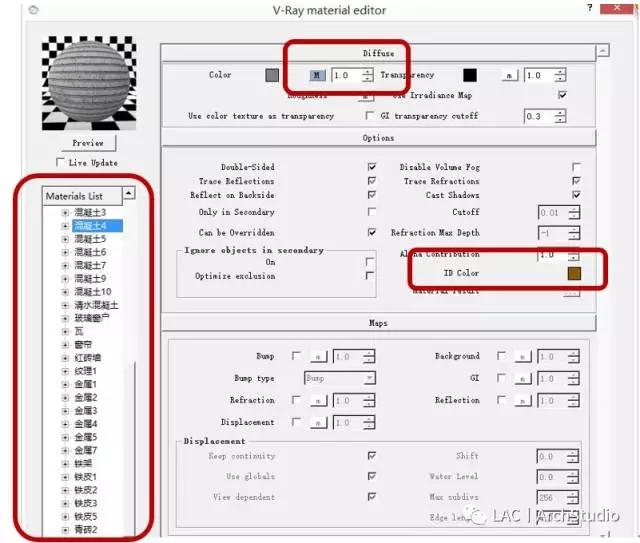This screenshot has height=543, width=640.
Task: Select material 混凝土10 in the list
Action: (93, 292)
